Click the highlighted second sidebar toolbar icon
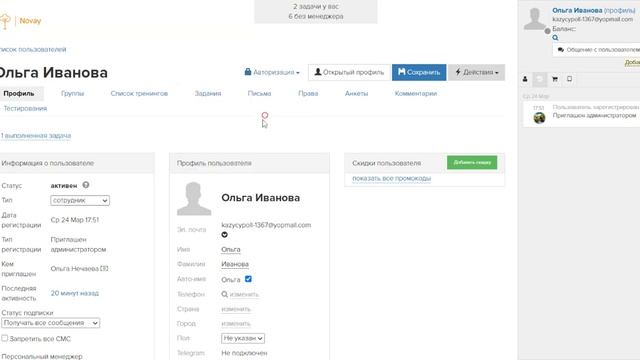This screenshot has width=640, height=360. click(x=540, y=79)
